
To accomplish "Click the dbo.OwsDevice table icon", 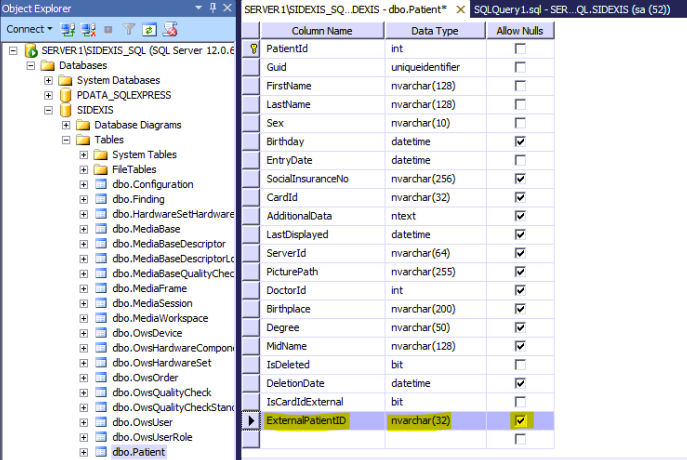I will click(x=101, y=333).
